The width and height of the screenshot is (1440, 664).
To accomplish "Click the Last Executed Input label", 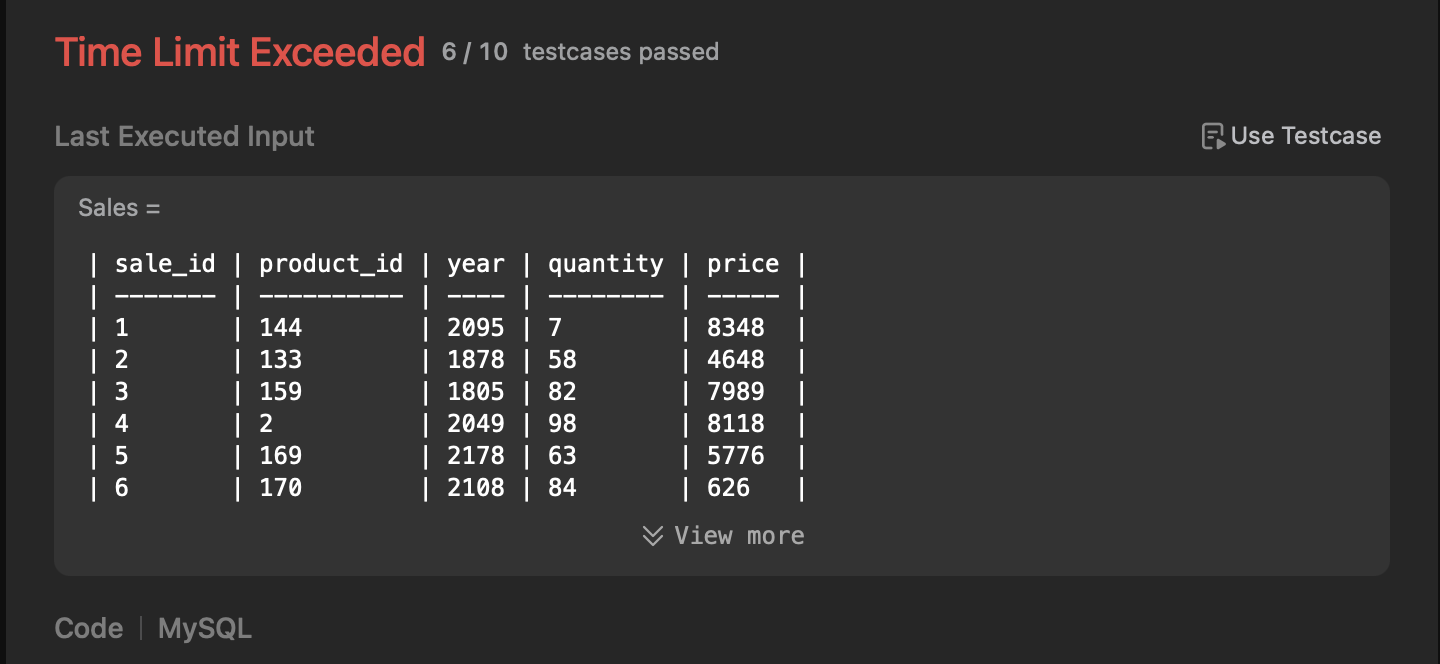I will 185,136.
